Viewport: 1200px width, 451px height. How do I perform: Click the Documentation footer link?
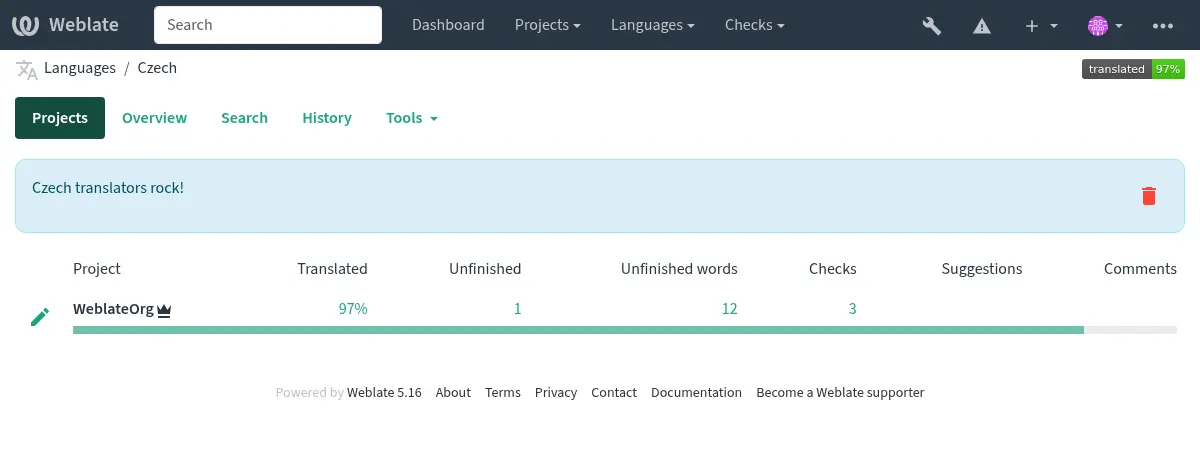tap(696, 393)
